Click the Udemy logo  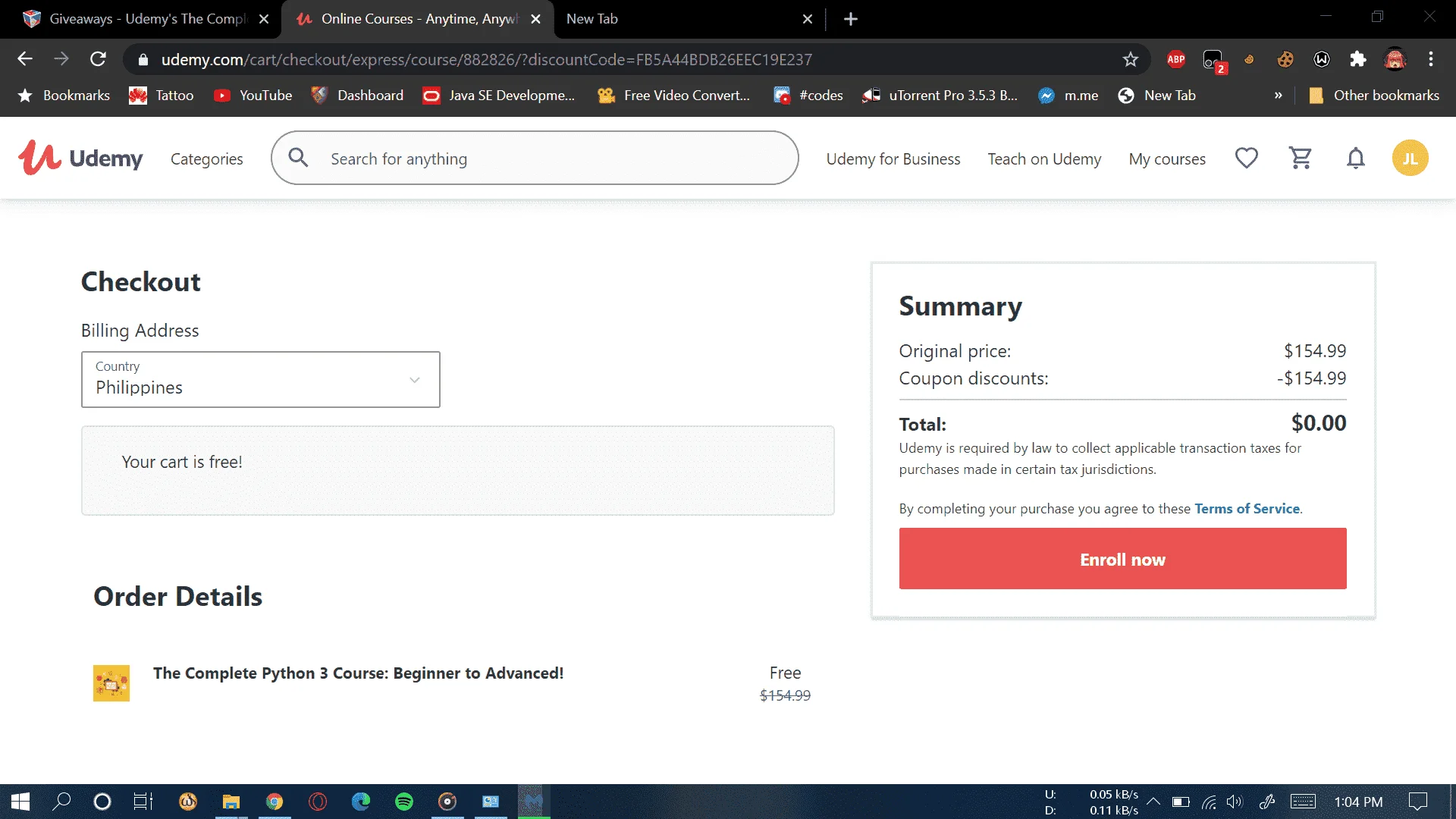click(80, 158)
